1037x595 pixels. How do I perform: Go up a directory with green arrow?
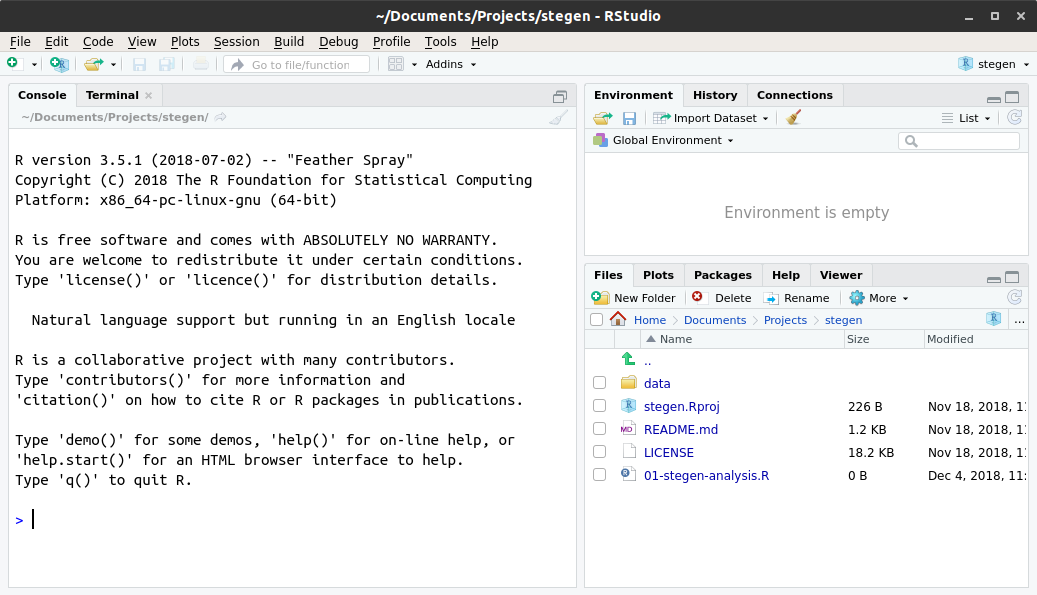coord(628,360)
